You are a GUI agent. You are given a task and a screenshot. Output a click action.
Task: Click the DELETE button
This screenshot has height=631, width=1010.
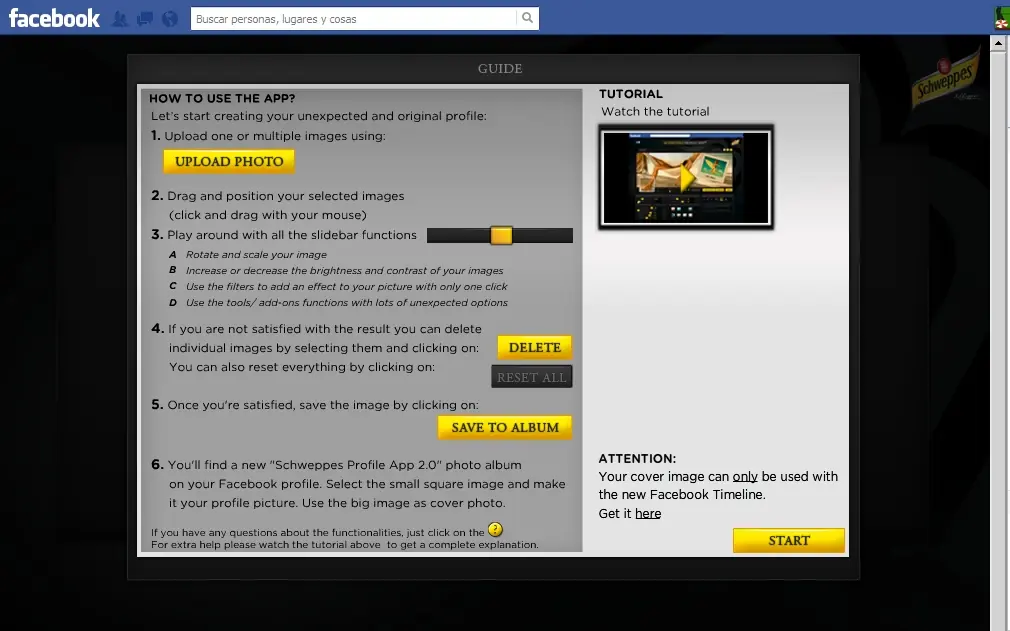(x=535, y=348)
